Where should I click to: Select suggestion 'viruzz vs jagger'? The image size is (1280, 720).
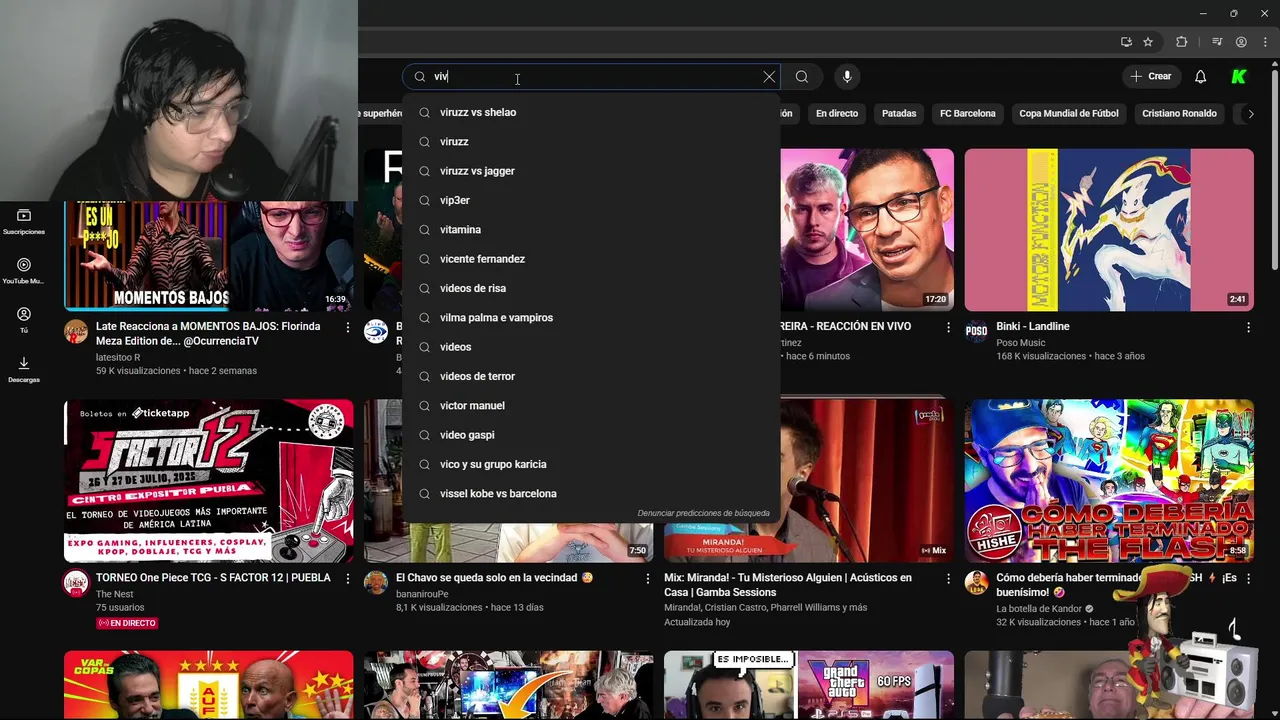[x=591, y=171]
